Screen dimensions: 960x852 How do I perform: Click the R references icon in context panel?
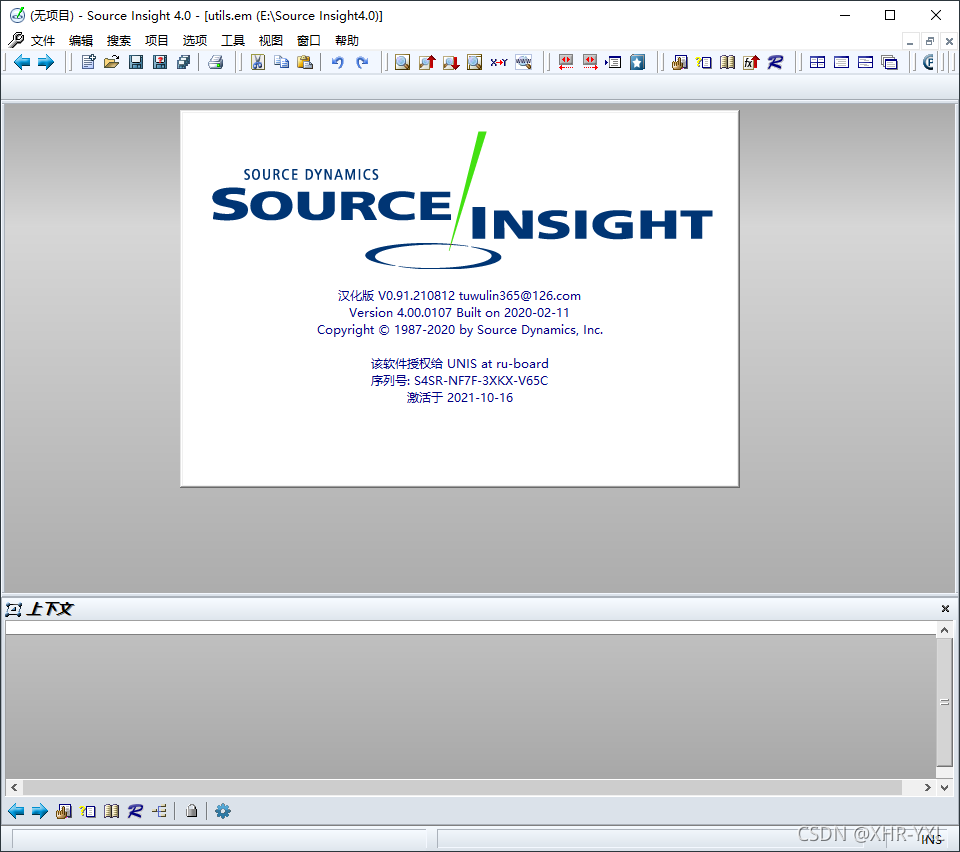pos(135,811)
